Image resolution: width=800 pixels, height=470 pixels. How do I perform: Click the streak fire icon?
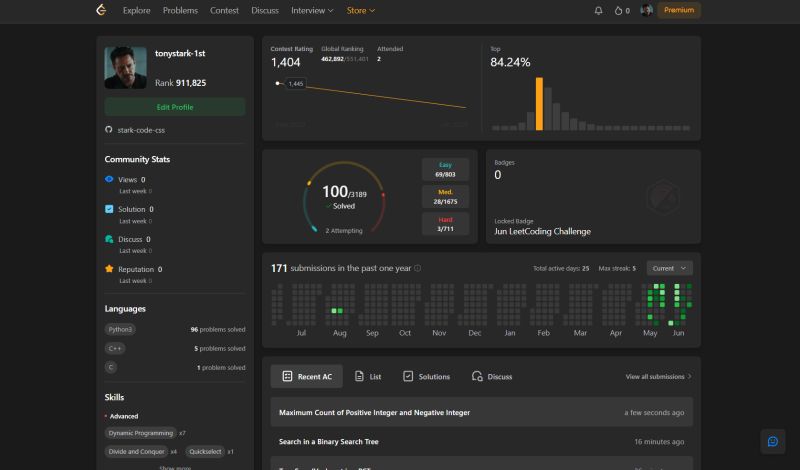[x=618, y=10]
